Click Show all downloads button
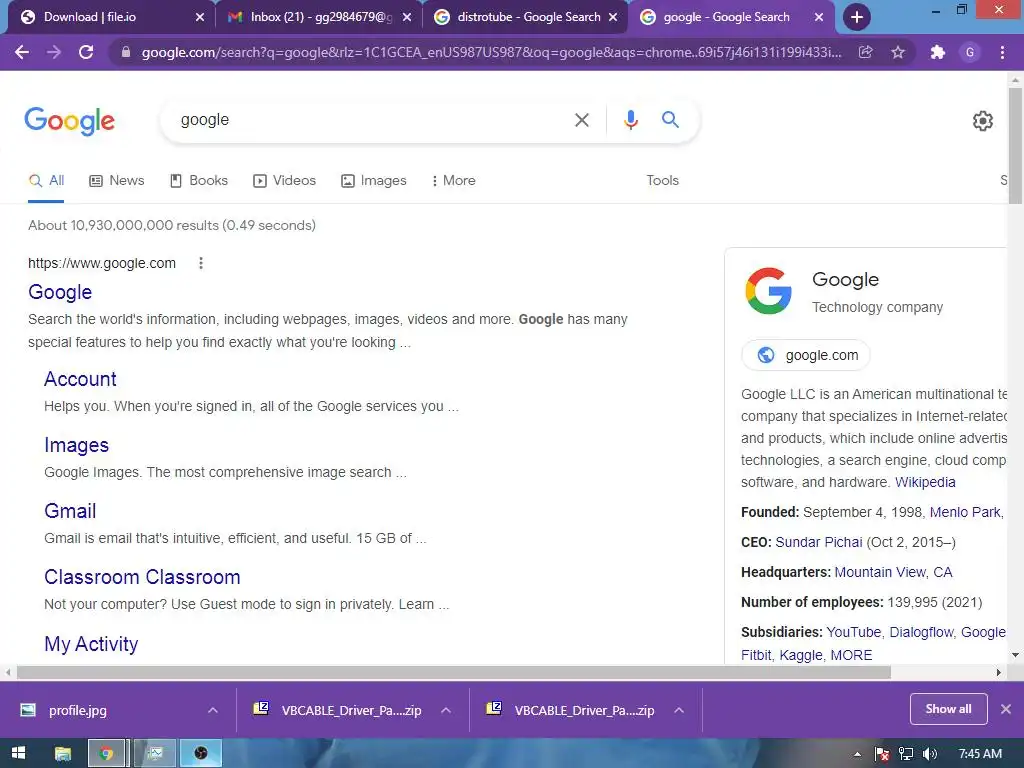 point(948,709)
